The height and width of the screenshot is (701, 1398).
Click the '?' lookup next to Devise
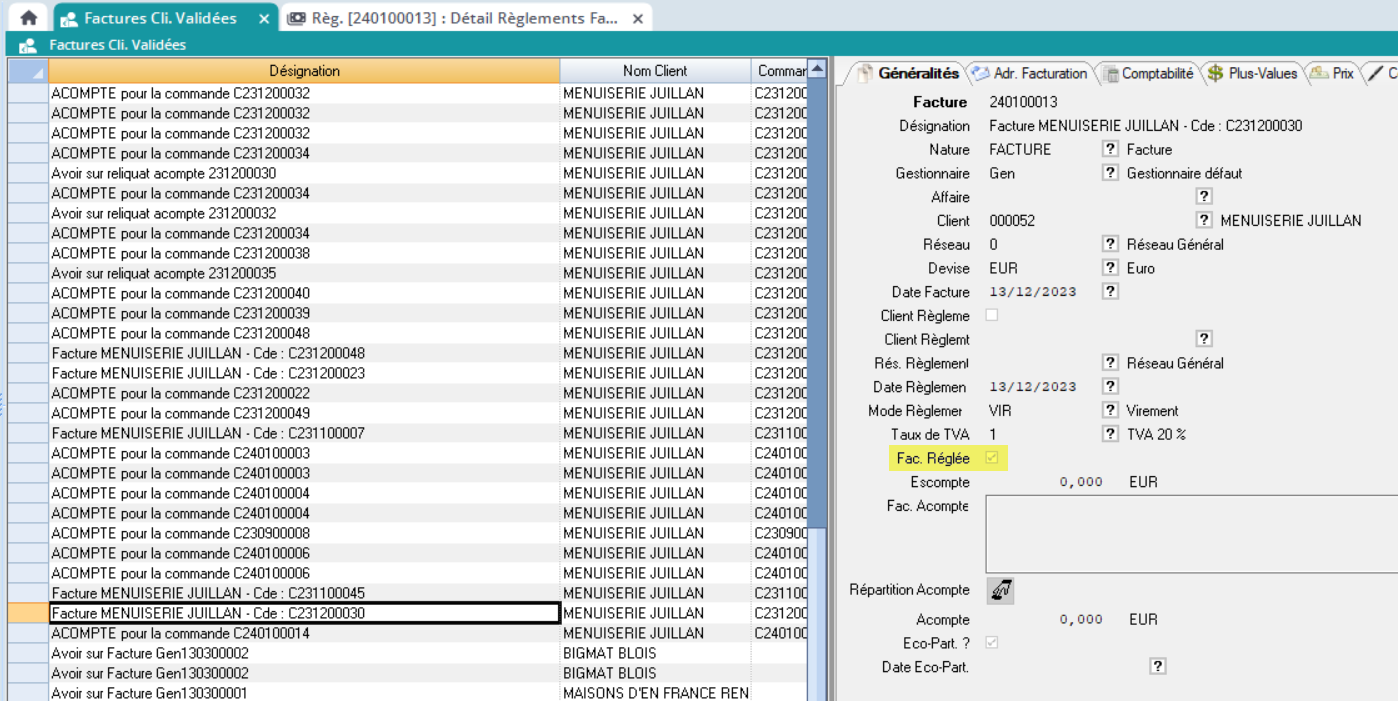click(1110, 268)
